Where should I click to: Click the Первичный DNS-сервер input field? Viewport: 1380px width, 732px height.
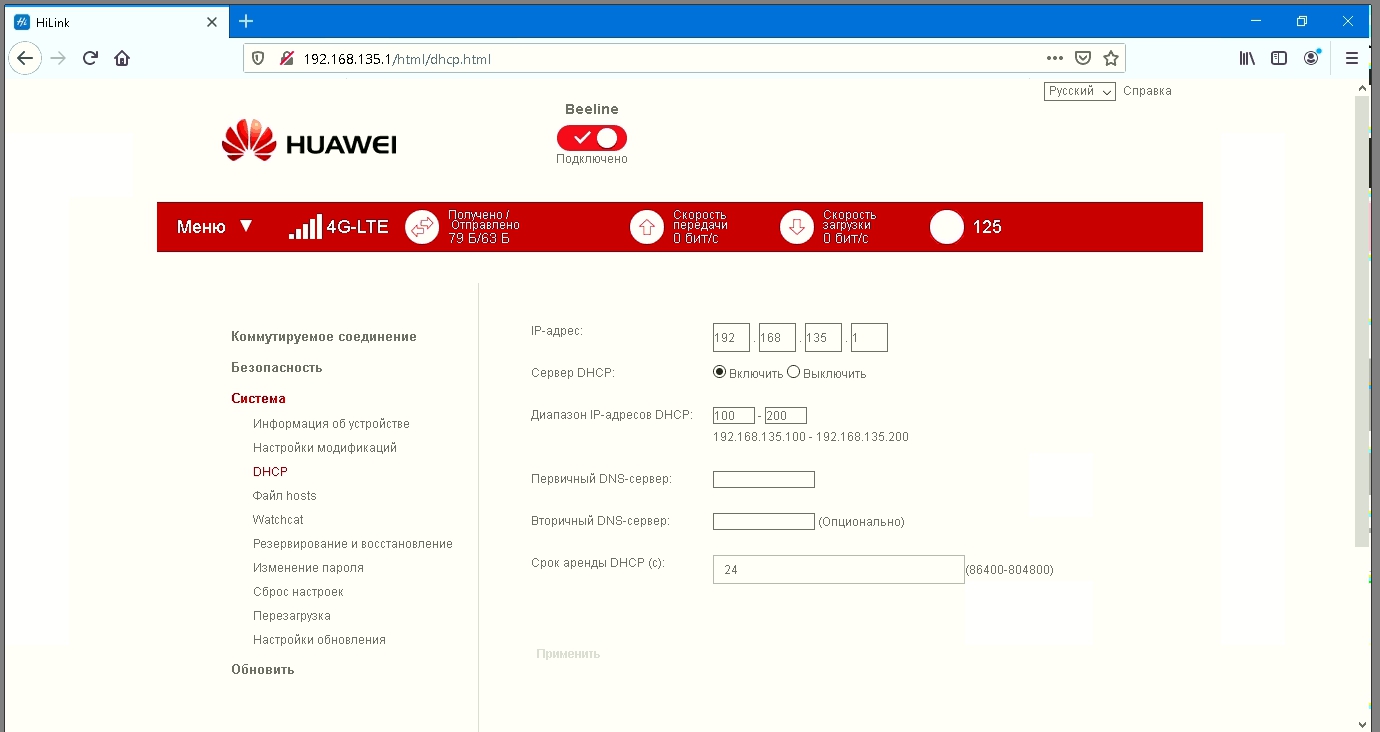click(x=763, y=479)
